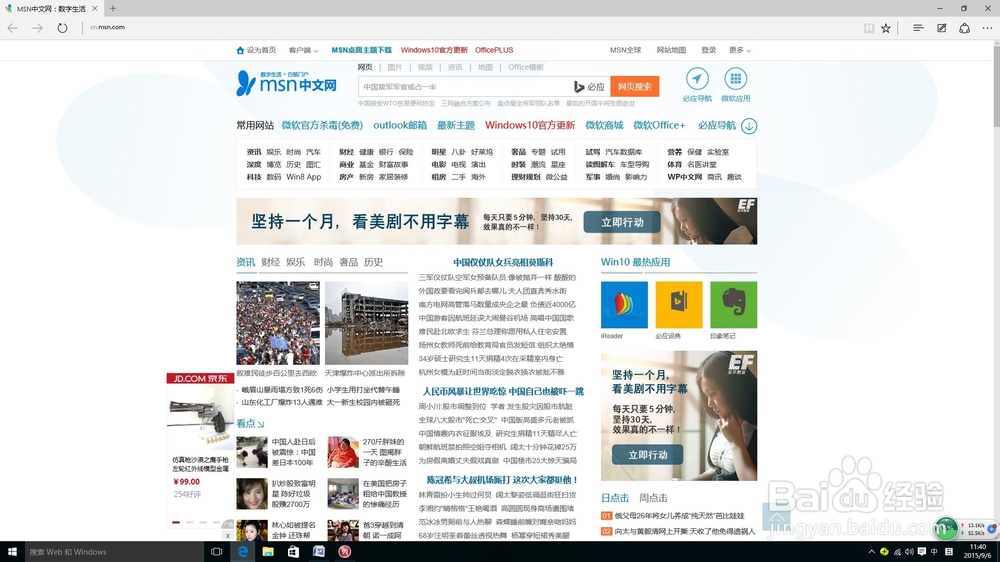Open the Edge share icon

964,28
